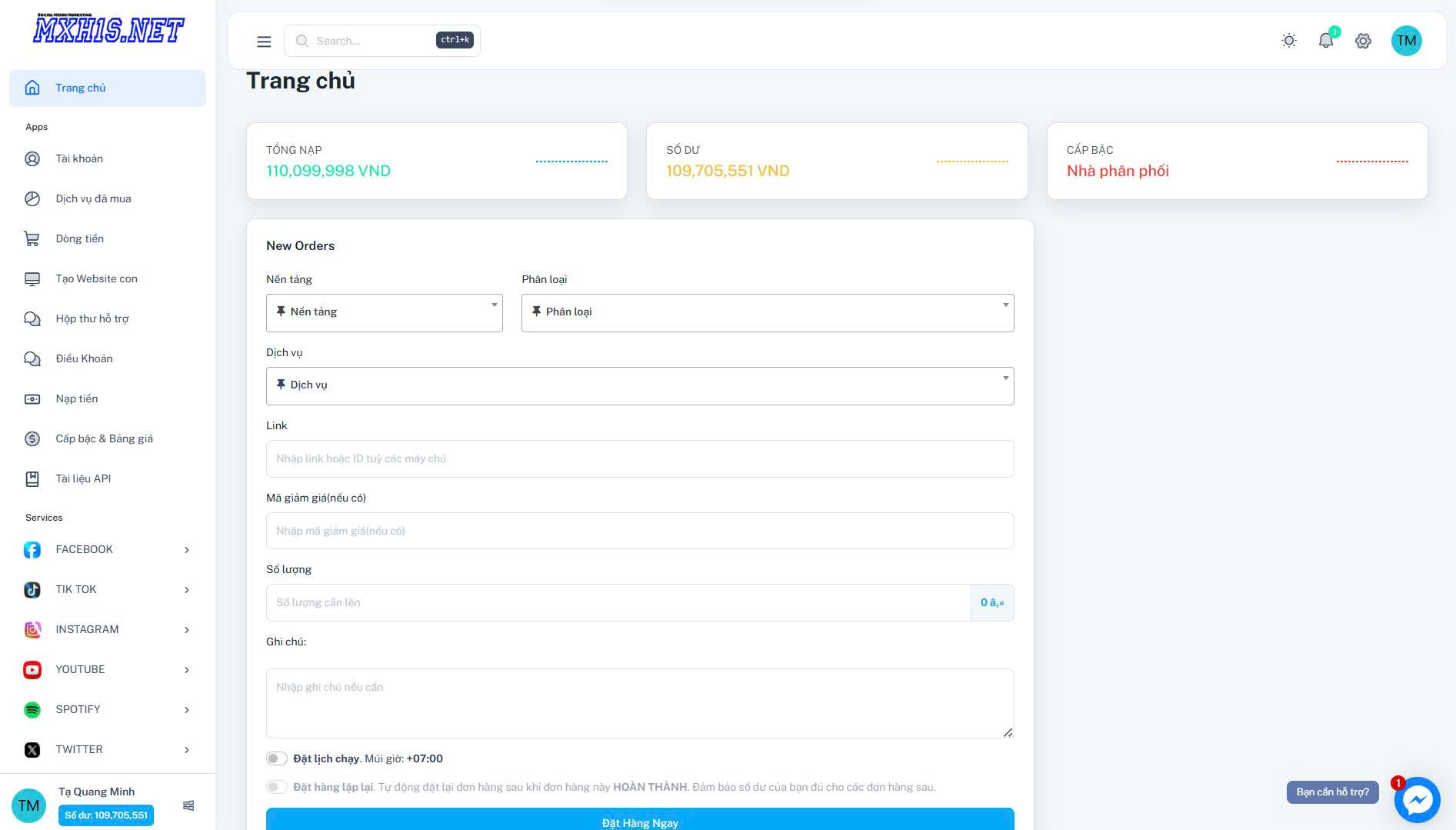
Task: Click the Dịch vụ đã mua chart icon
Action: [x=32, y=198]
